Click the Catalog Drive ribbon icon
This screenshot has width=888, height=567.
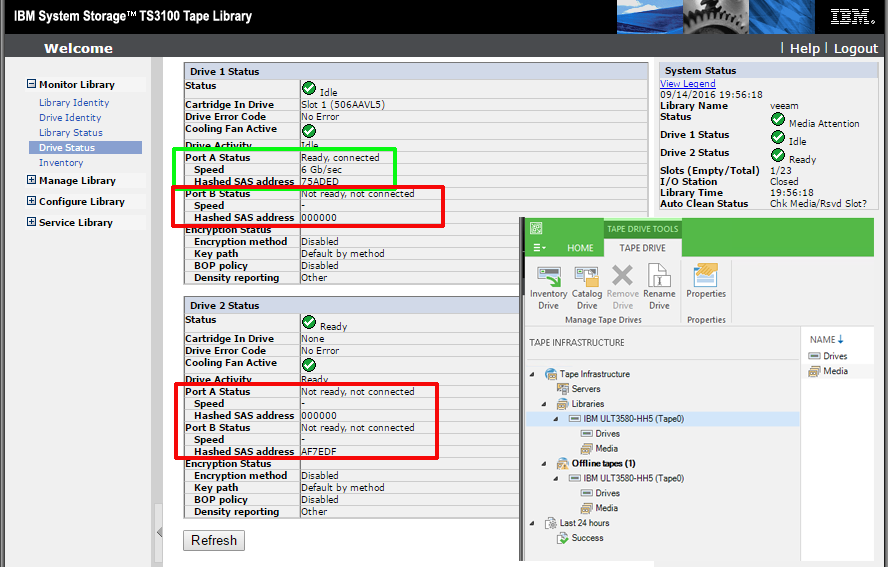point(587,288)
